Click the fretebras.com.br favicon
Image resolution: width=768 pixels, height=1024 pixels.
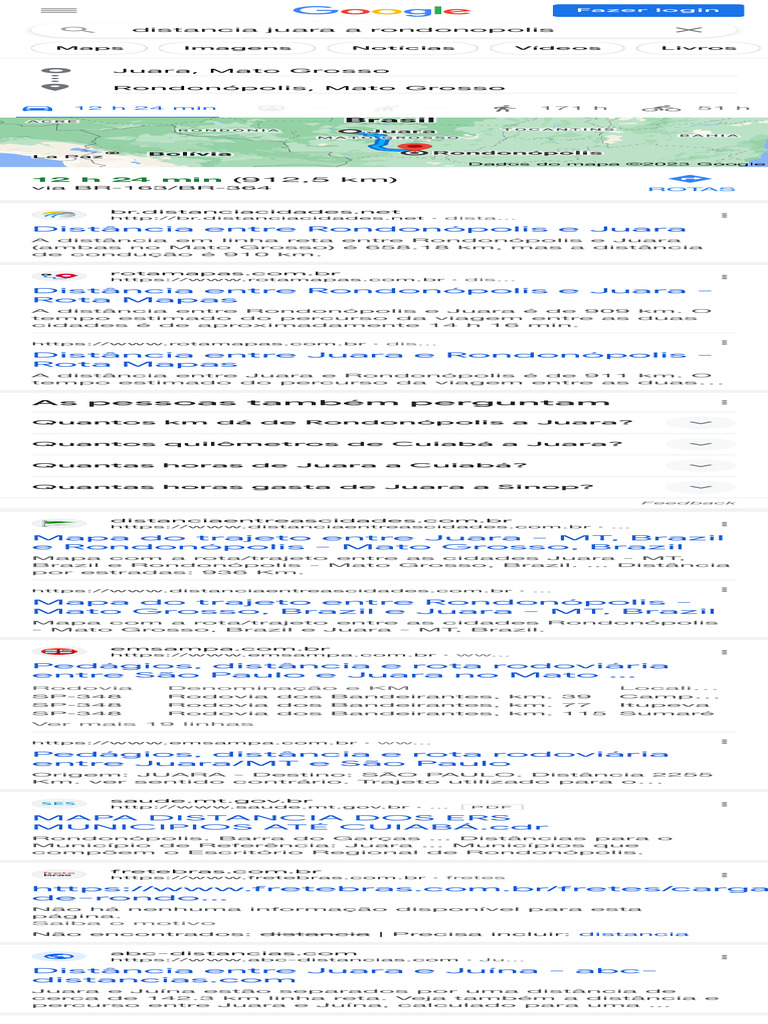pos(59,874)
